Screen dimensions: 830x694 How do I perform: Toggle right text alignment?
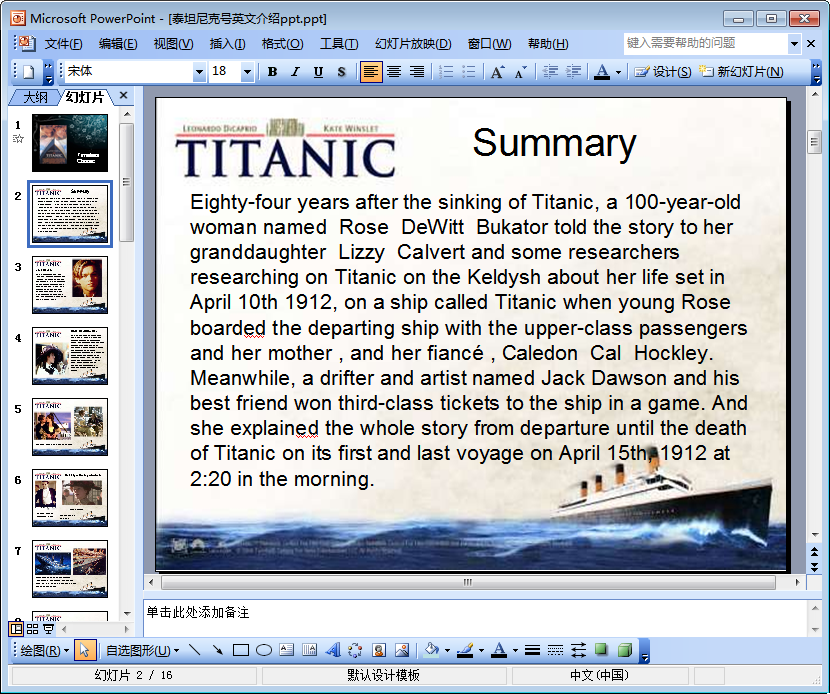(x=417, y=72)
